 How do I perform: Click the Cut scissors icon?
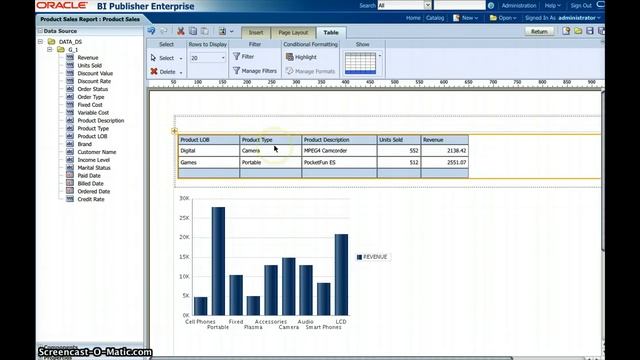pyautogui.click(x=181, y=31)
